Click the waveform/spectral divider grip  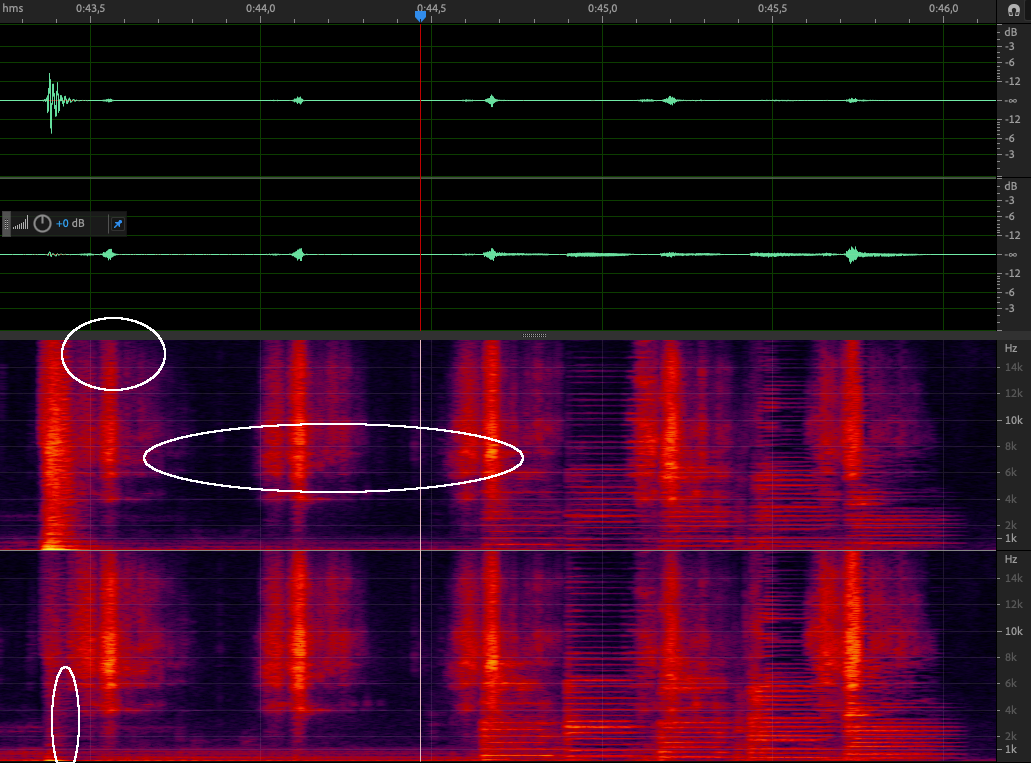click(534, 335)
